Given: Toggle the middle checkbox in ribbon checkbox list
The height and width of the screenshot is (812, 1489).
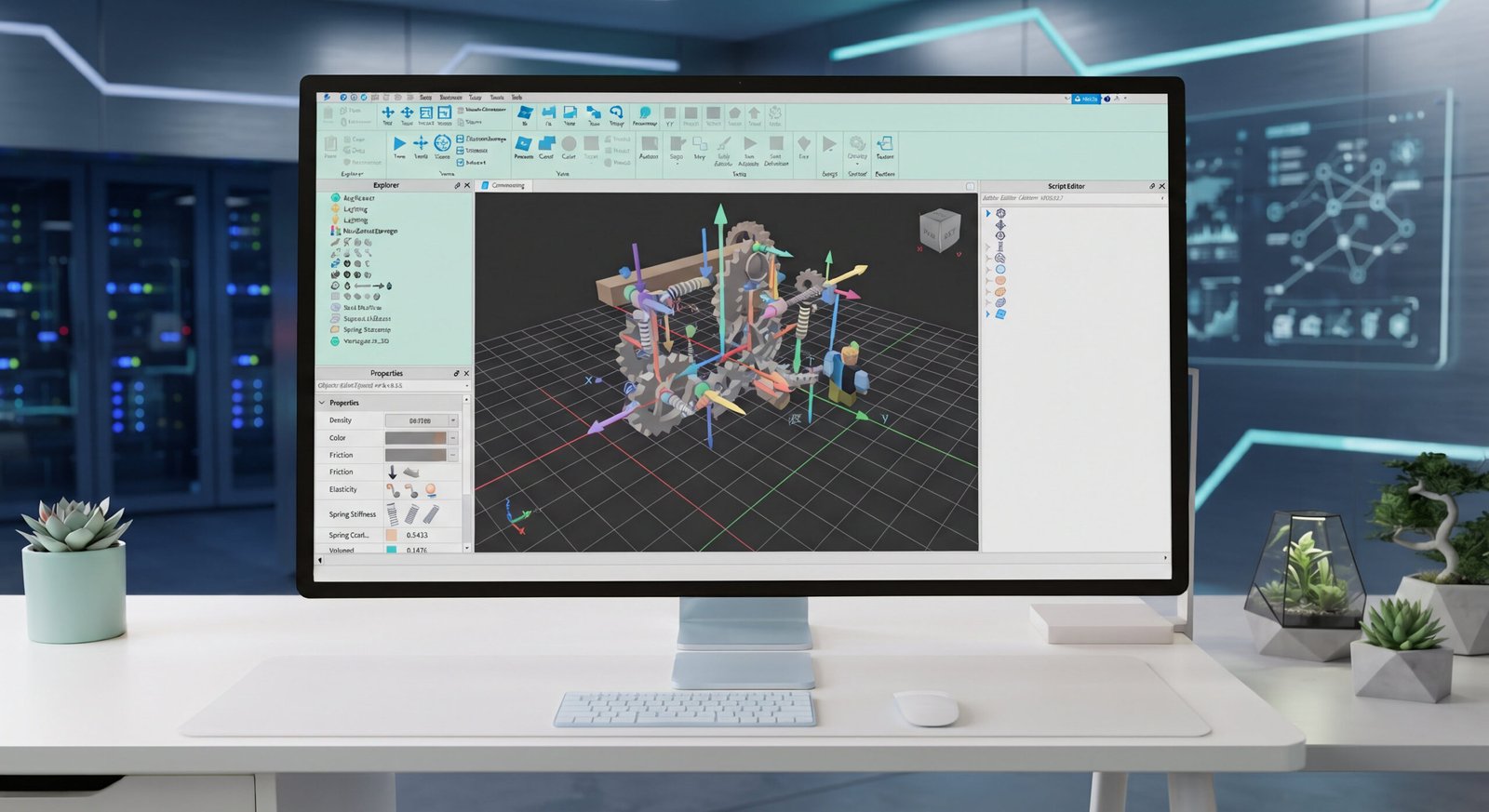Looking at the screenshot, I should click(461, 151).
